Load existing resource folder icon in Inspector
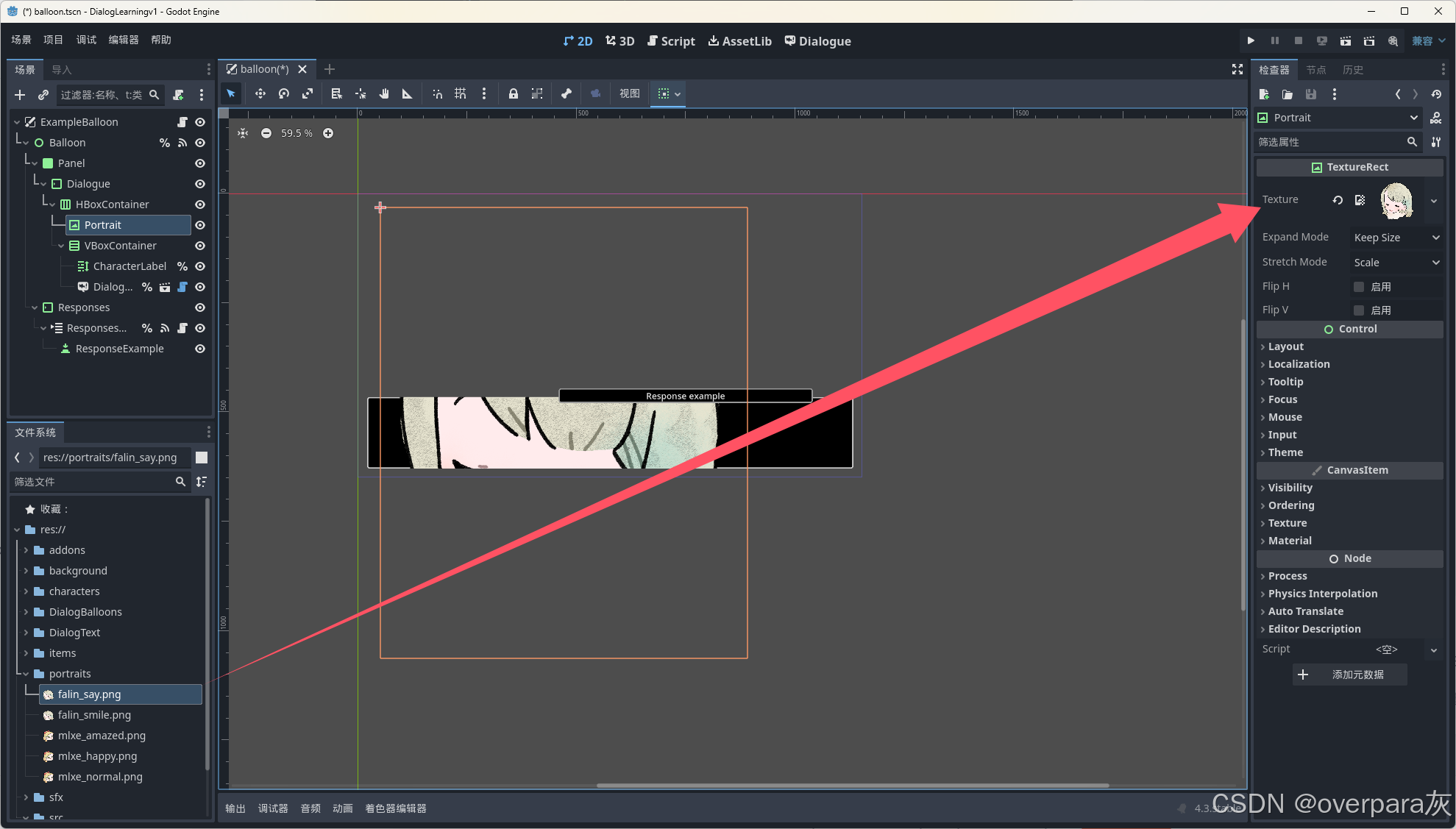The height and width of the screenshot is (829, 1456). coord(1288,94)
